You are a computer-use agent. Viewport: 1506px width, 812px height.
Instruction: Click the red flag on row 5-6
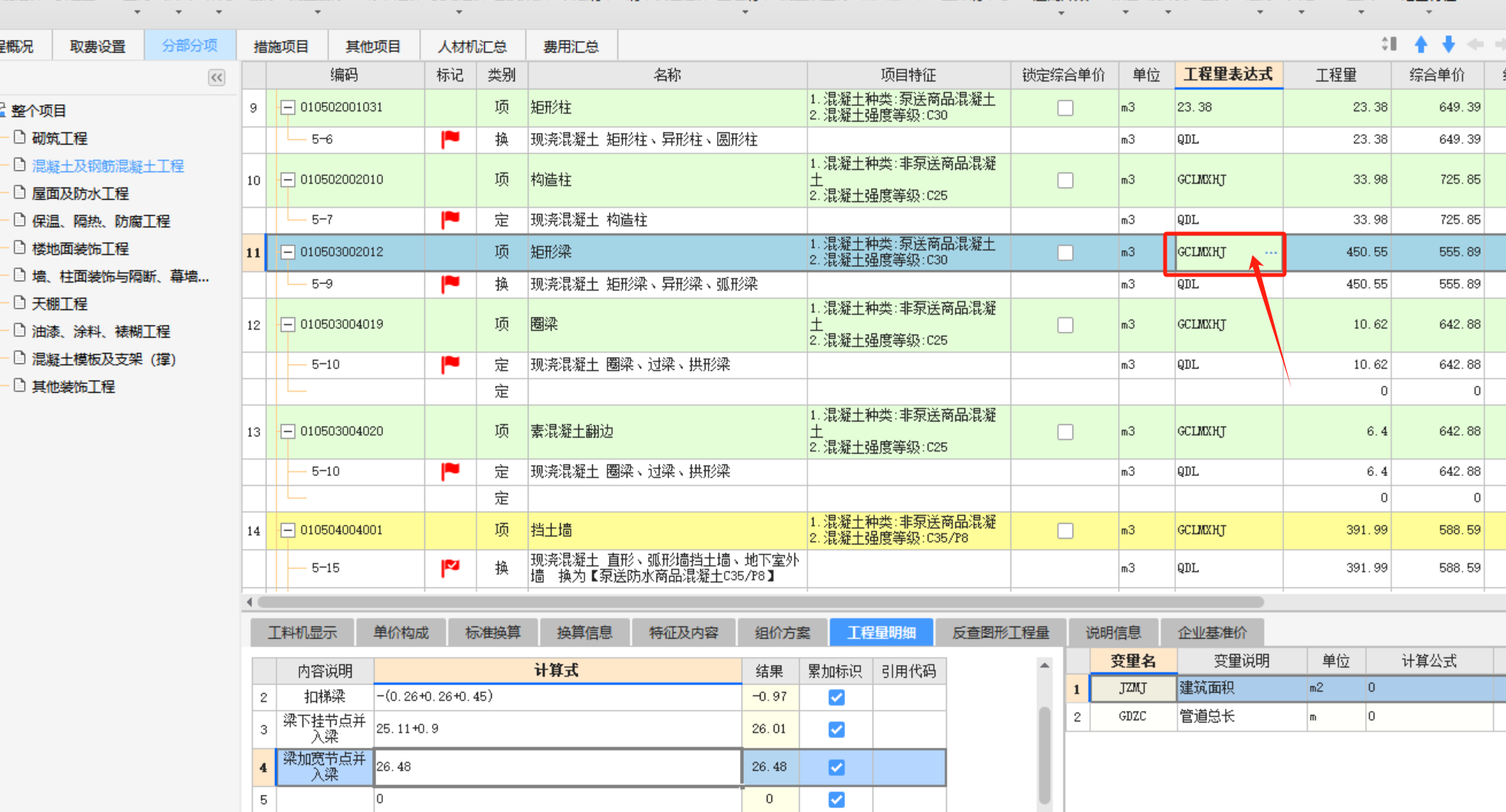450,139
